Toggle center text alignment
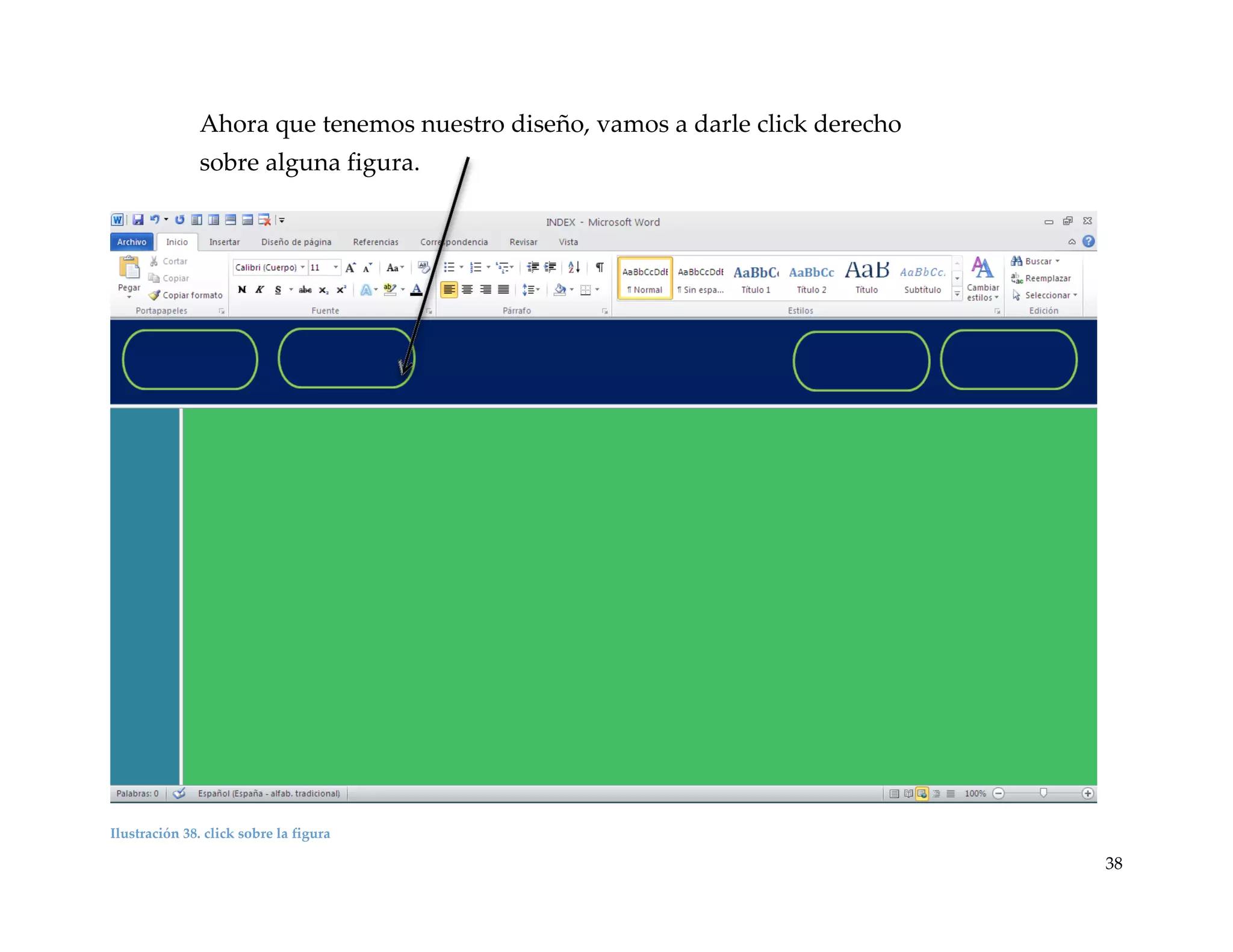The image size is (1233, 952). 467,290
